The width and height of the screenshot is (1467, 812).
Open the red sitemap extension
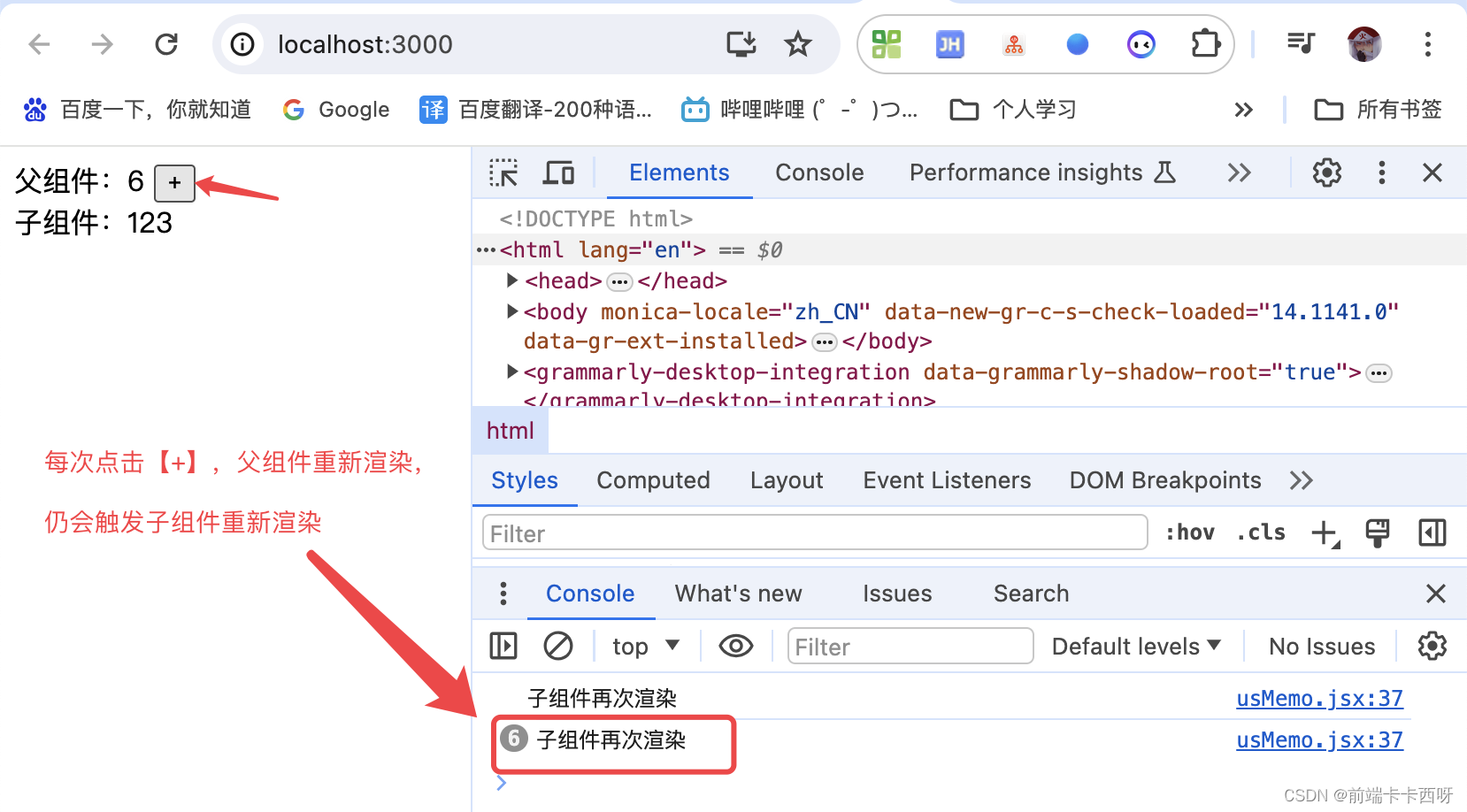(1014, 44)
